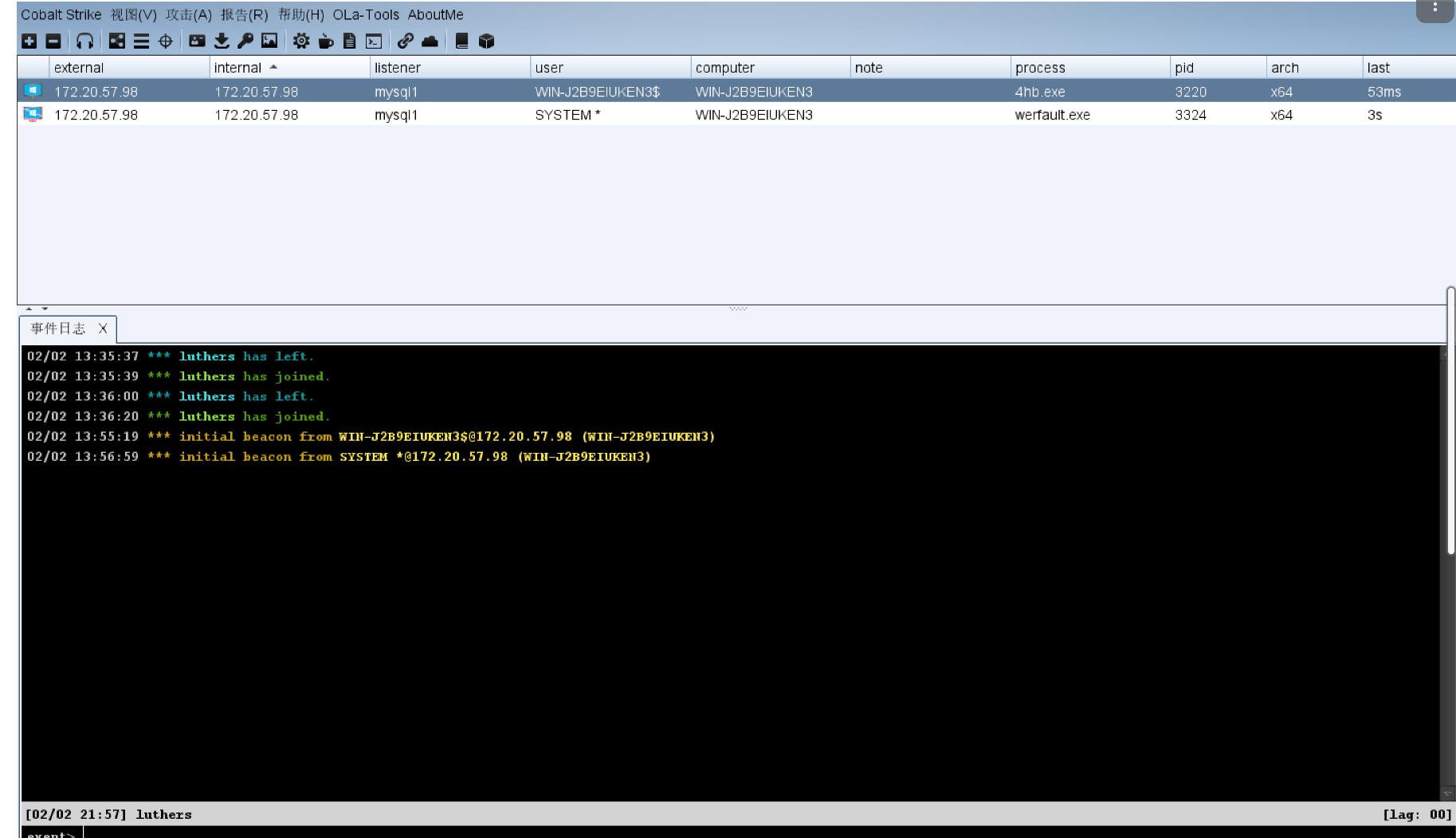The width and height of the screenshot is (1456, 838).
Task: Click the three-dot overflow button top right
Action: tap(1435, 9)
